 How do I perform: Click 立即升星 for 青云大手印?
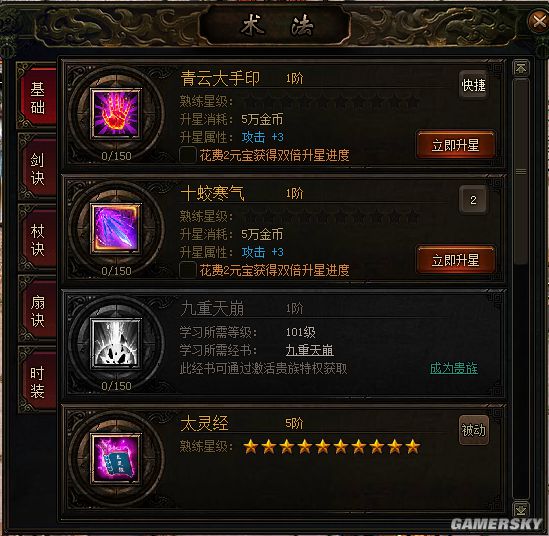(x=455, y=145)
